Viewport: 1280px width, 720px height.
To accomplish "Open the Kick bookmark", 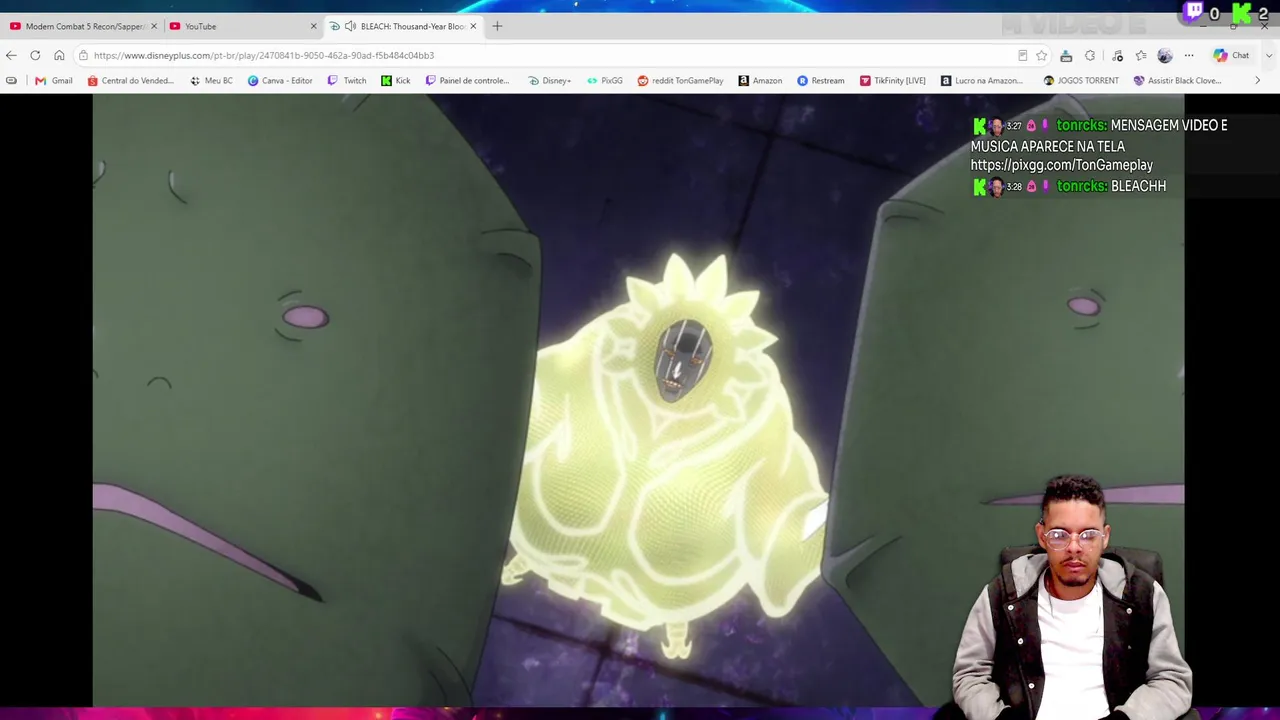I will [x=396, y=80].
